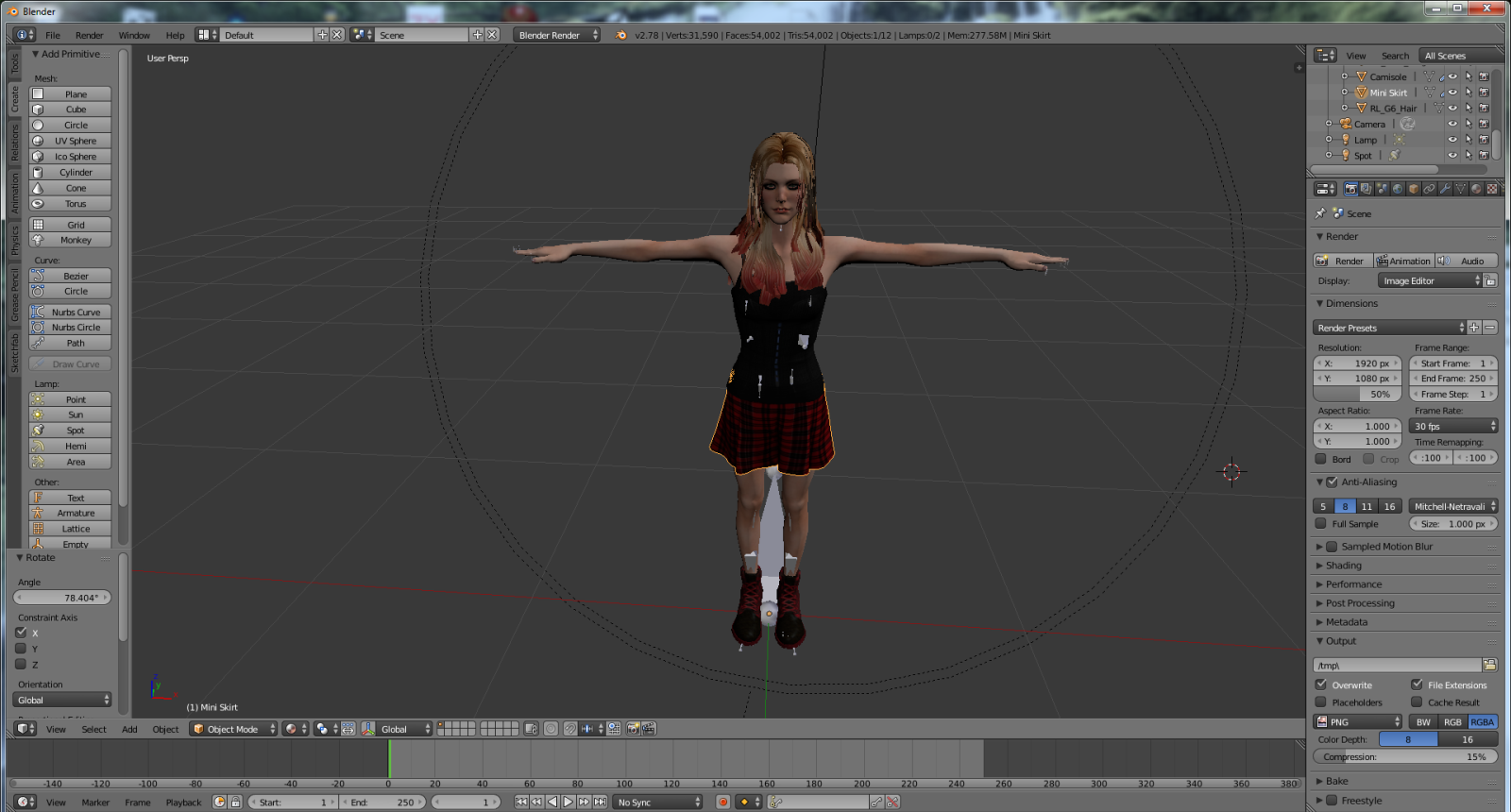Open the Render properties tab camera icon
The height and width of the screenshot is (812, 1511).
coord(1351,189)
